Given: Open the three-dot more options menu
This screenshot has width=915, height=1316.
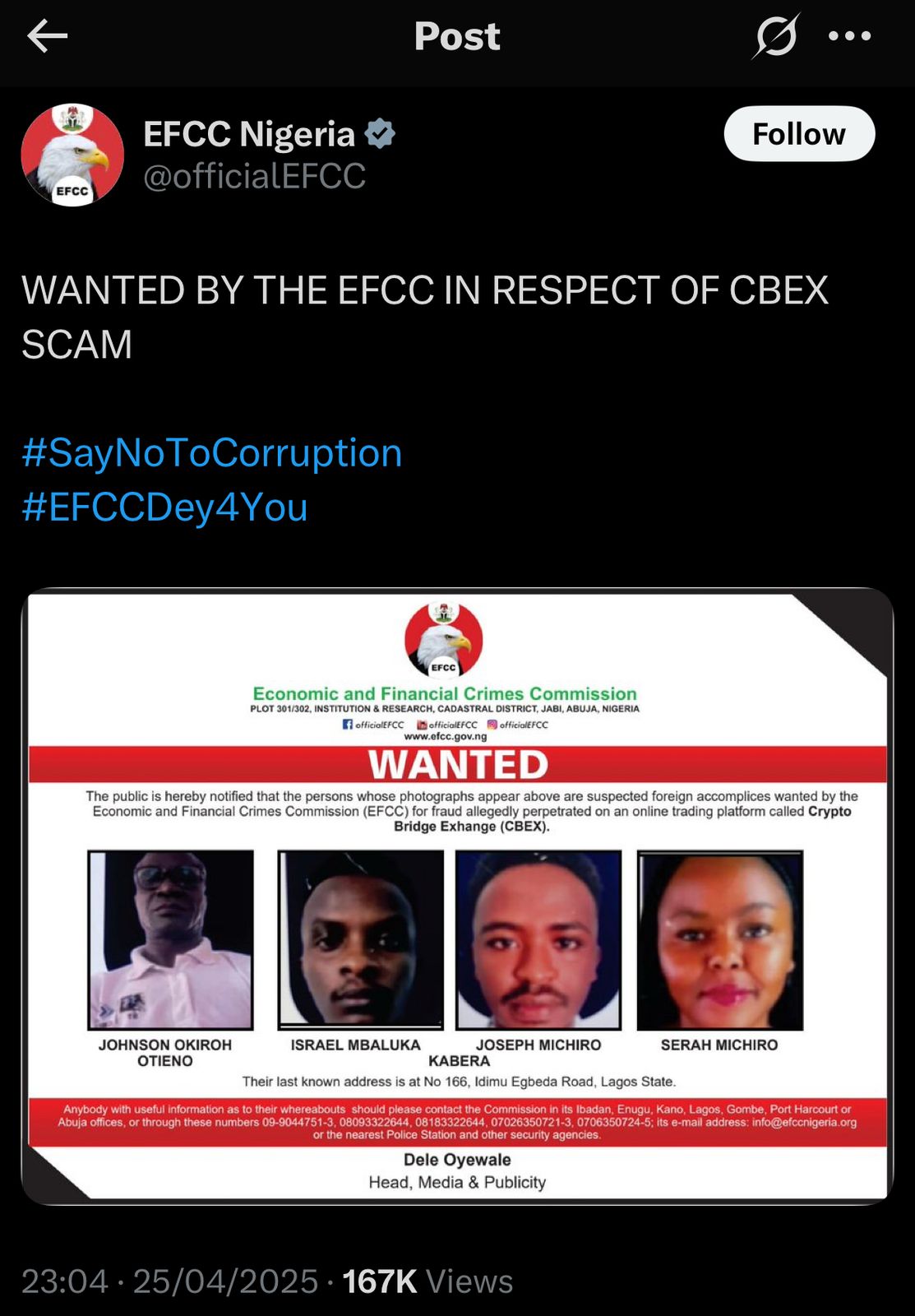Looking at the screenshot, I should click(849, 36).
